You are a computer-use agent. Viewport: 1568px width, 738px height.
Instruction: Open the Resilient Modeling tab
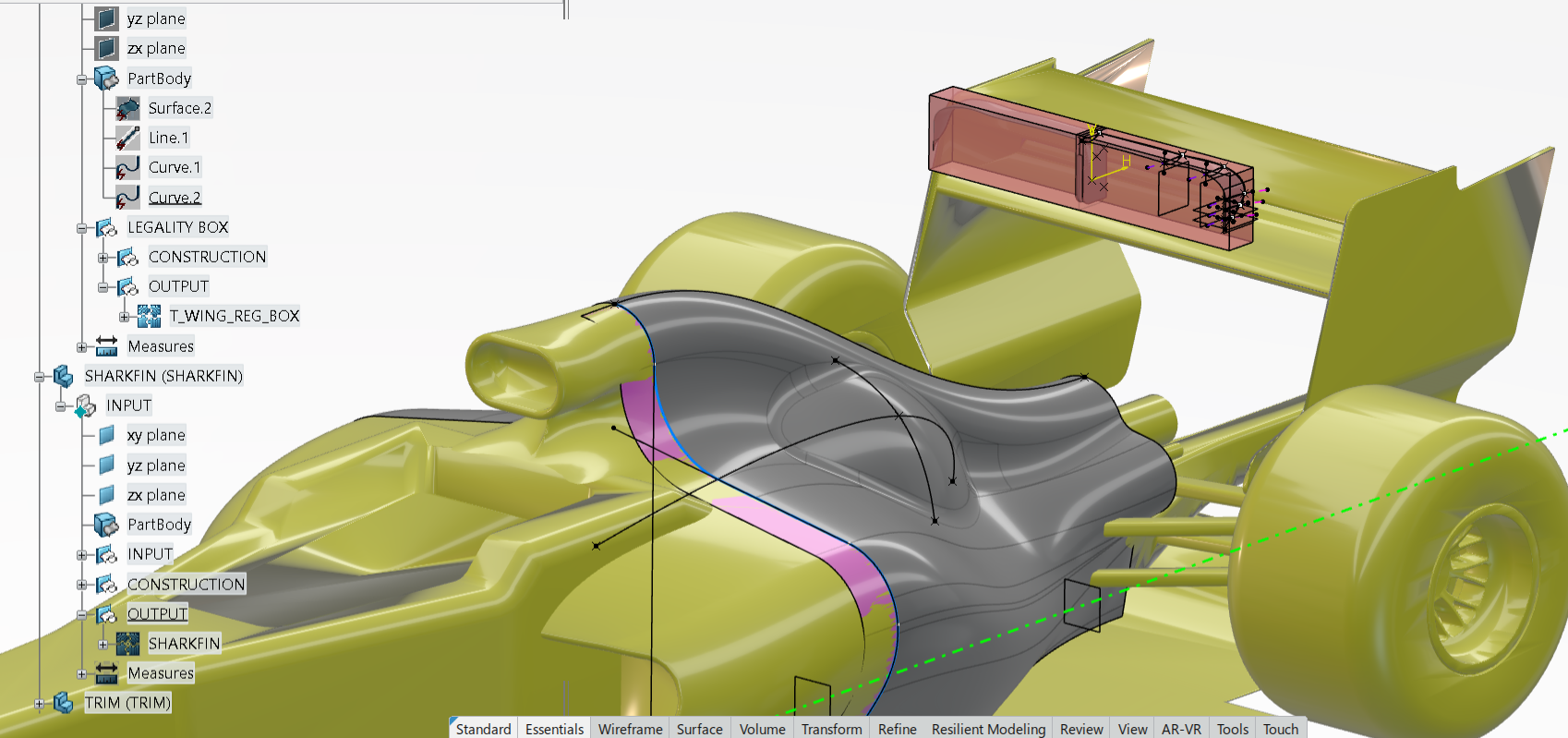[989, 729]
